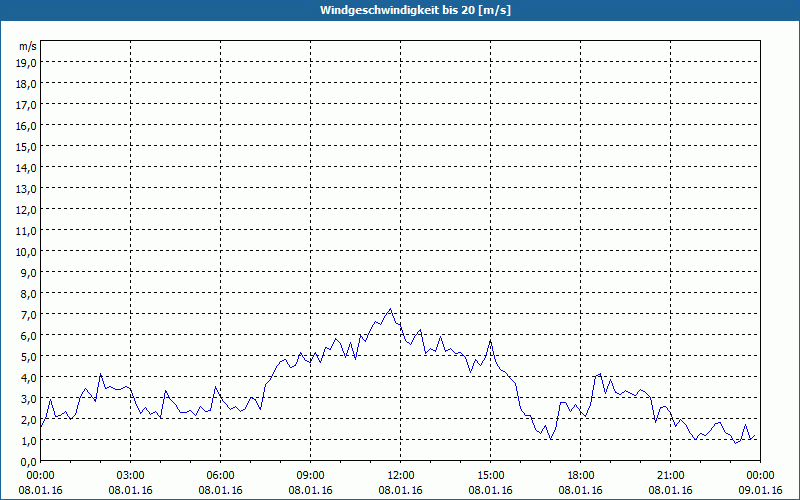Click the 14,0 y-axis label
This screenshot has height=500, width=800.
point(26,168)
